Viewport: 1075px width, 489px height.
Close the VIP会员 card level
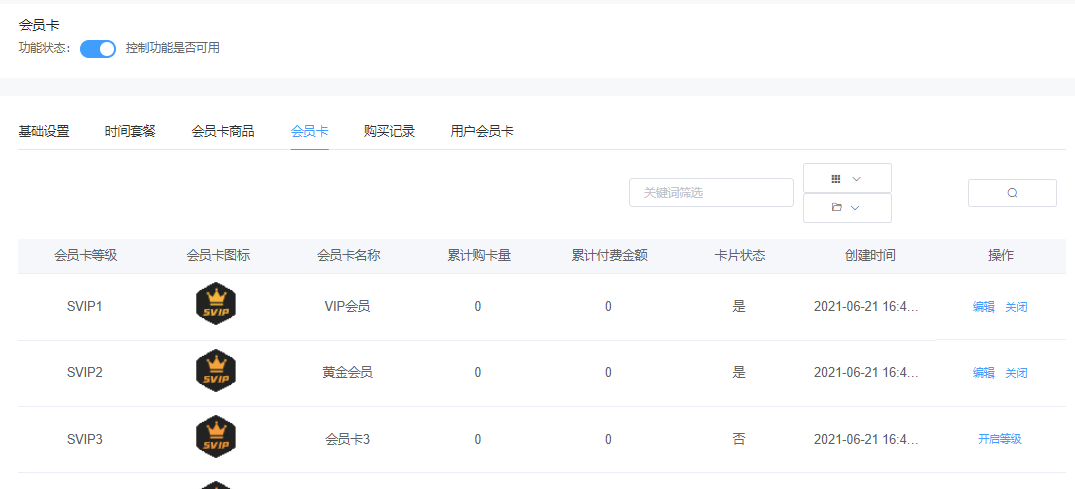(x=1016, y=307)
